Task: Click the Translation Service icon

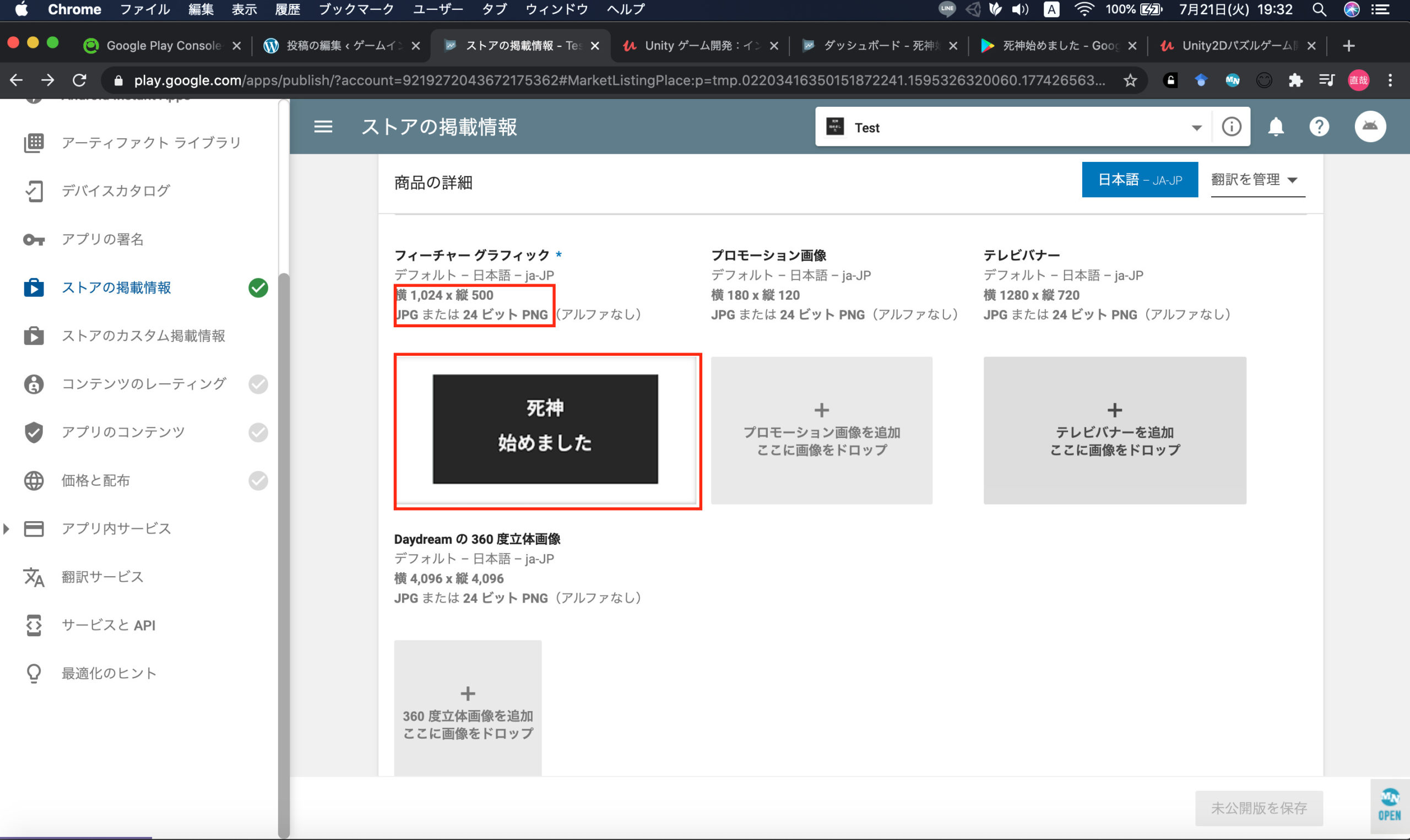Action: pyautogui.click(x=34, y=577)
